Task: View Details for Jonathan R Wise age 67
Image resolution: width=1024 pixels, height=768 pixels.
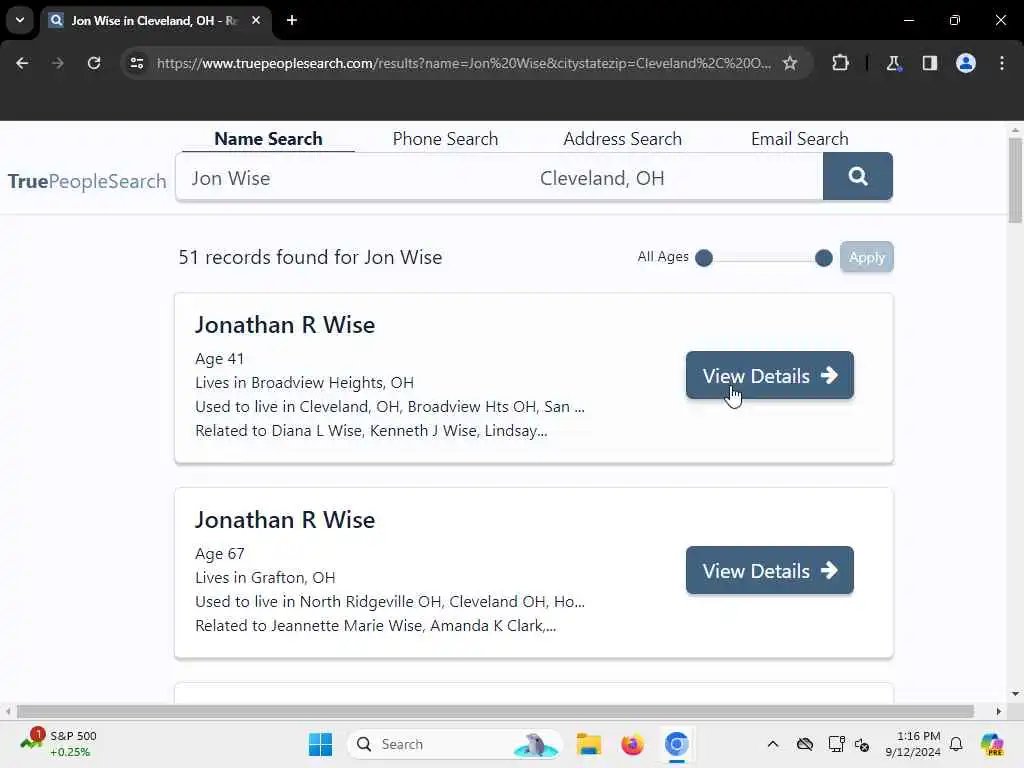Action: 769,571
